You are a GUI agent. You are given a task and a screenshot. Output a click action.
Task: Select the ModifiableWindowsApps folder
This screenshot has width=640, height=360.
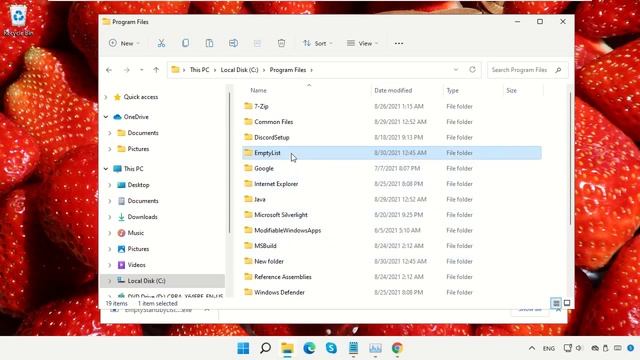(392, 230)
